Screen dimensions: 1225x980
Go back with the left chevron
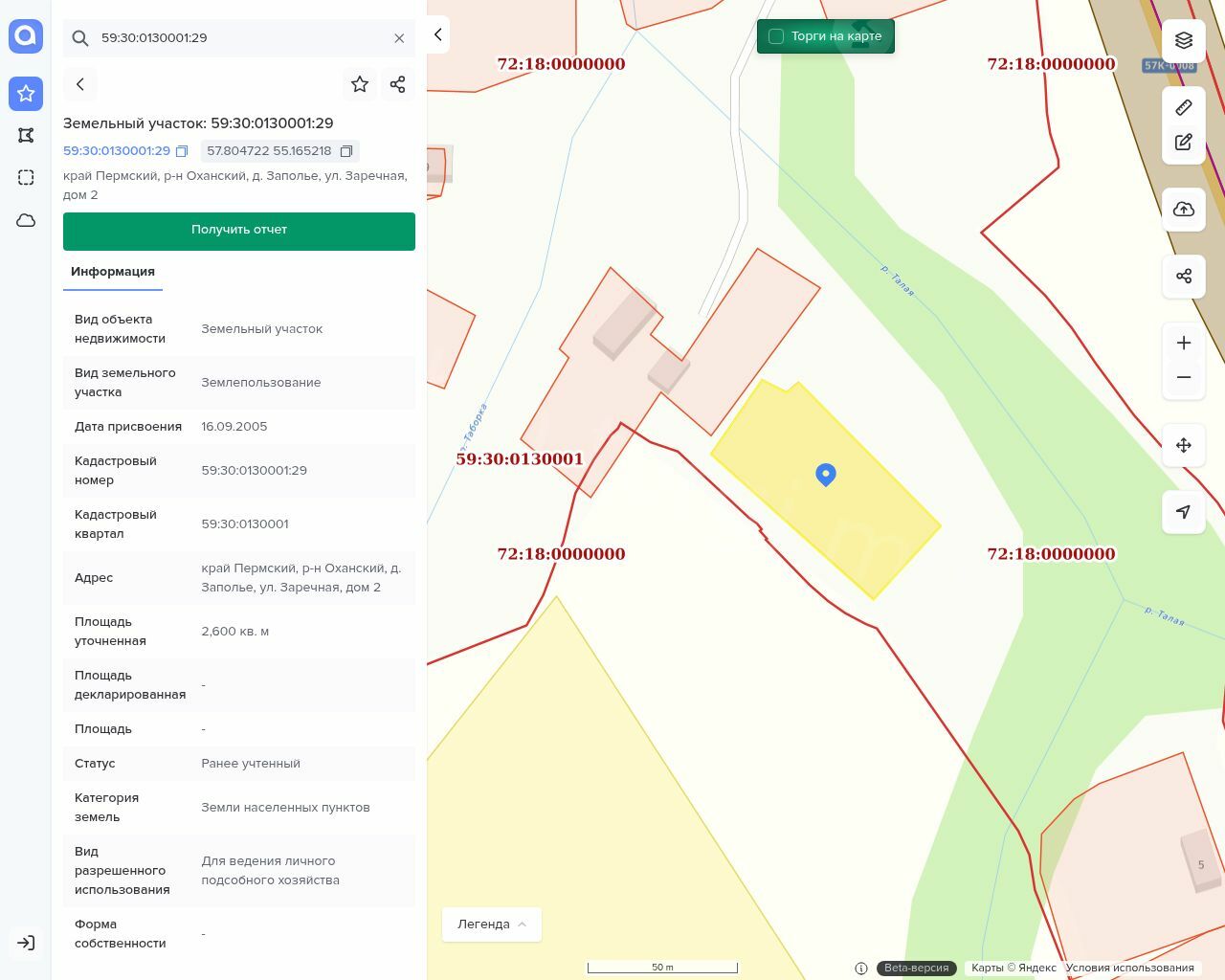pos(80,84)
